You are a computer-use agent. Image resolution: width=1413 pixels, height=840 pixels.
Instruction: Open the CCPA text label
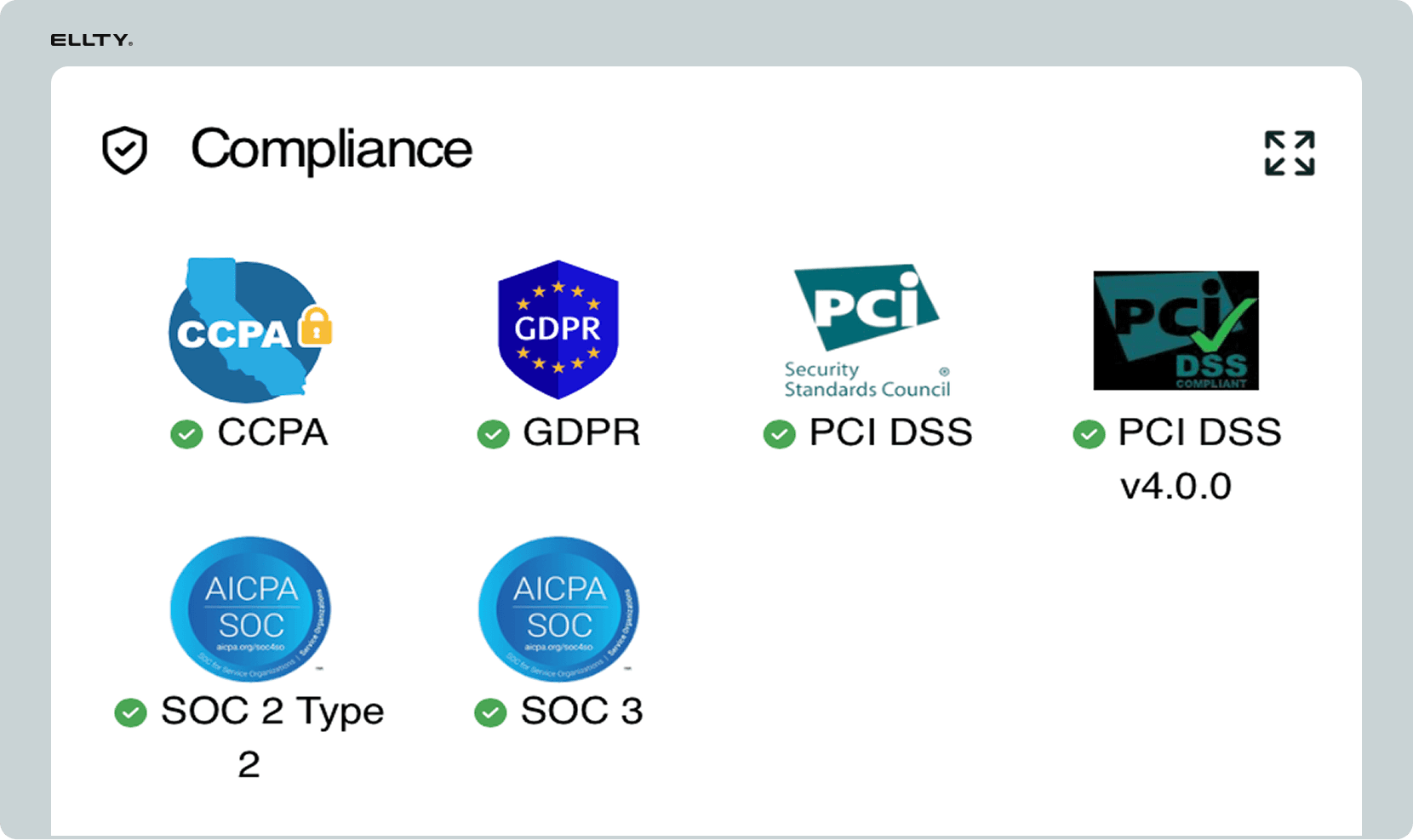tap(272, 432)
